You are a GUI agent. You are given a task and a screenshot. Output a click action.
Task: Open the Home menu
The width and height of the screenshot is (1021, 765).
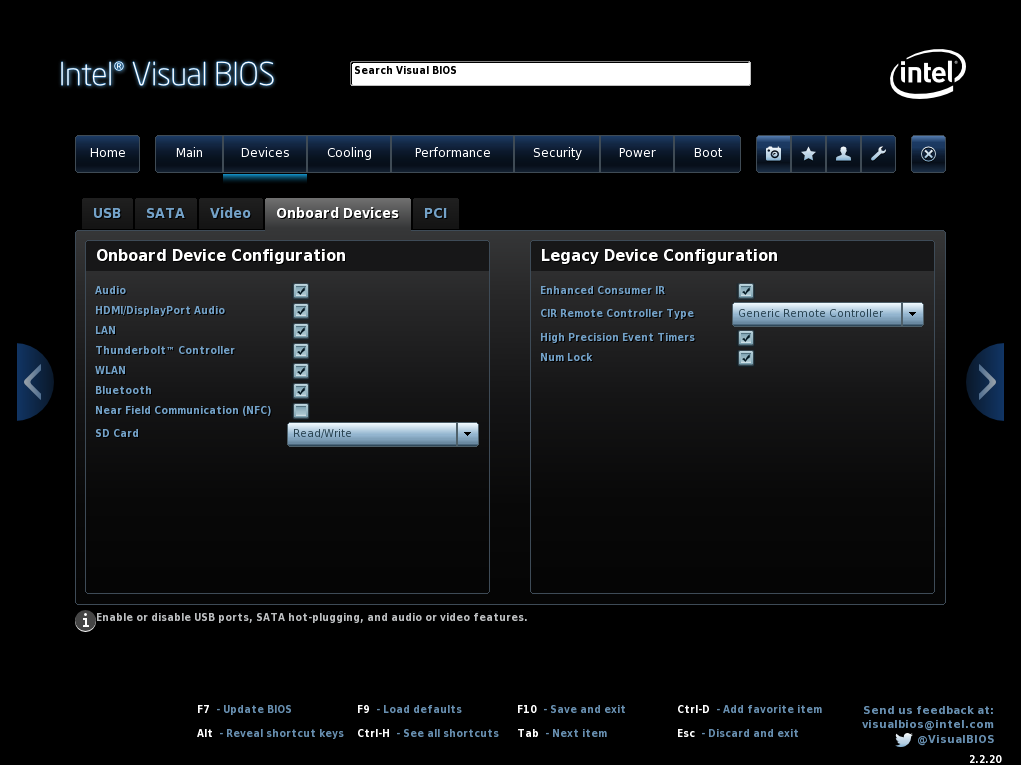pos(107,154)
